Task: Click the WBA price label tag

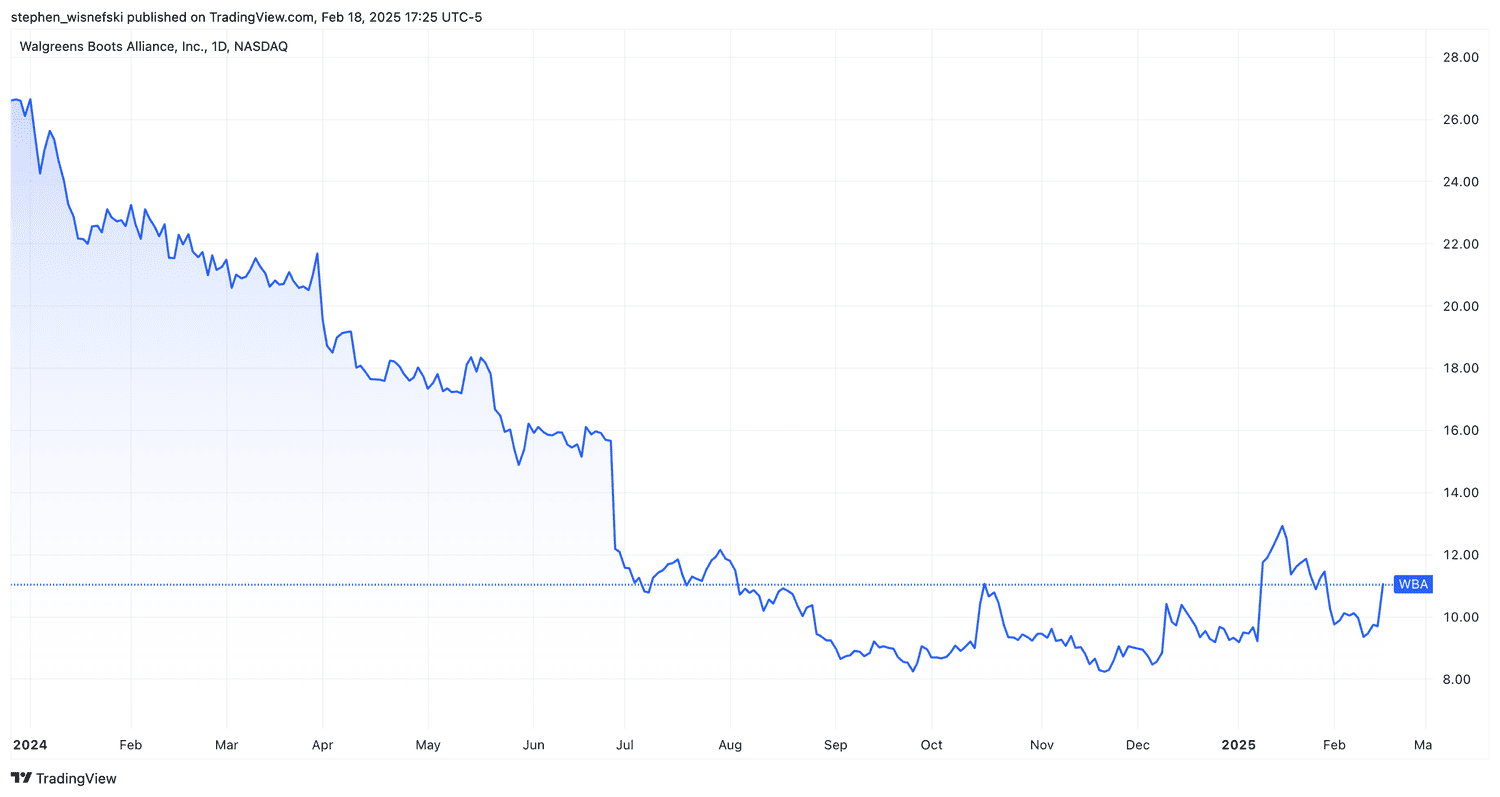Action: point(1413,585)
